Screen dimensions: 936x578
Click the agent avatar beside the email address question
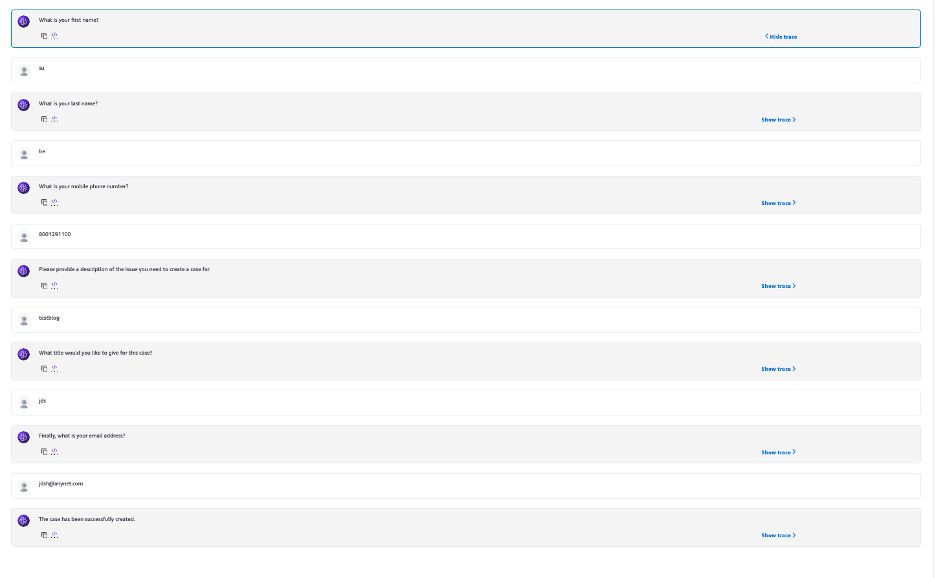tap(23, 437)
